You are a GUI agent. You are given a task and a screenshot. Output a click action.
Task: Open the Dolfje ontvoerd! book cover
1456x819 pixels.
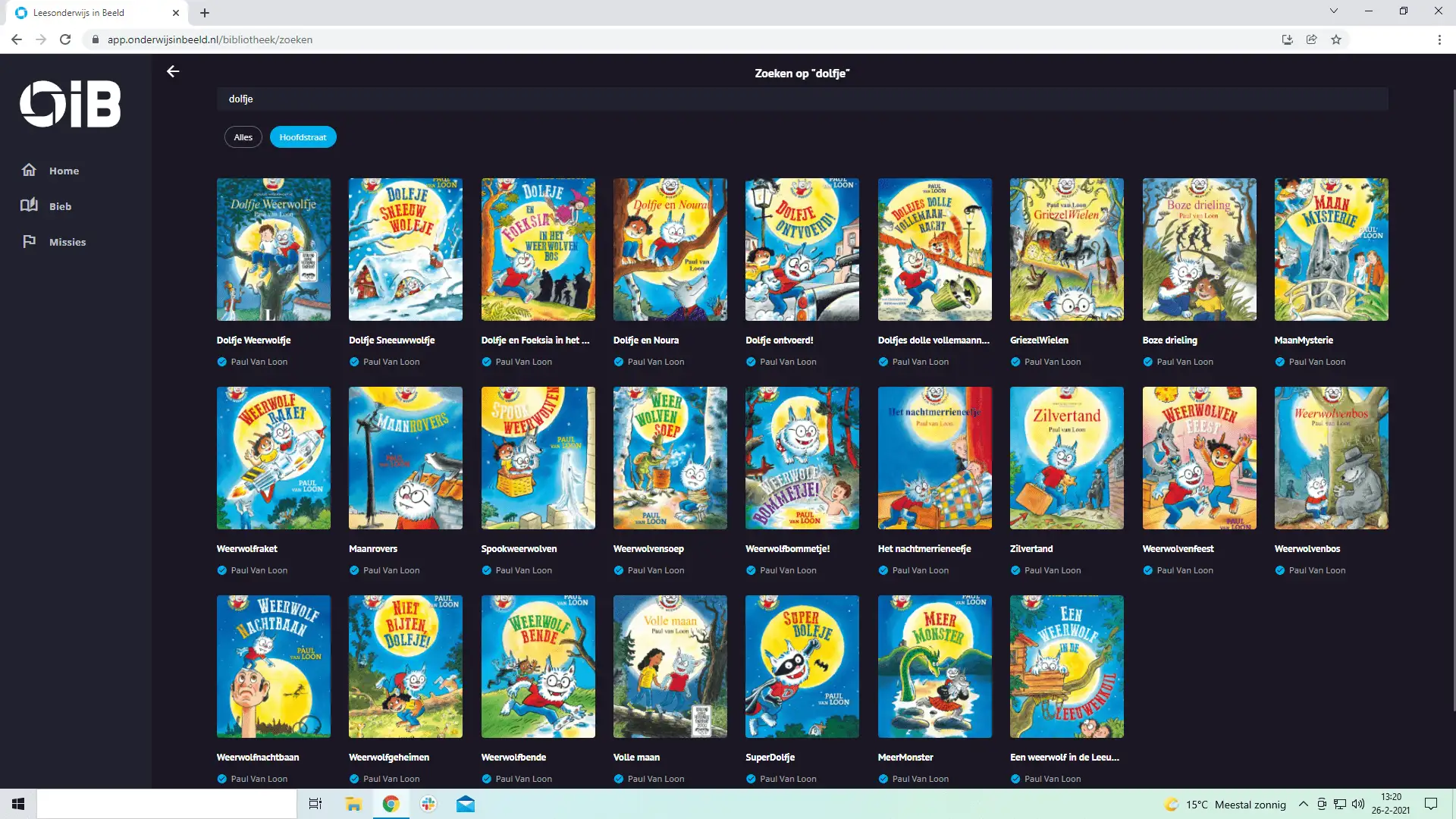[802, 249]
